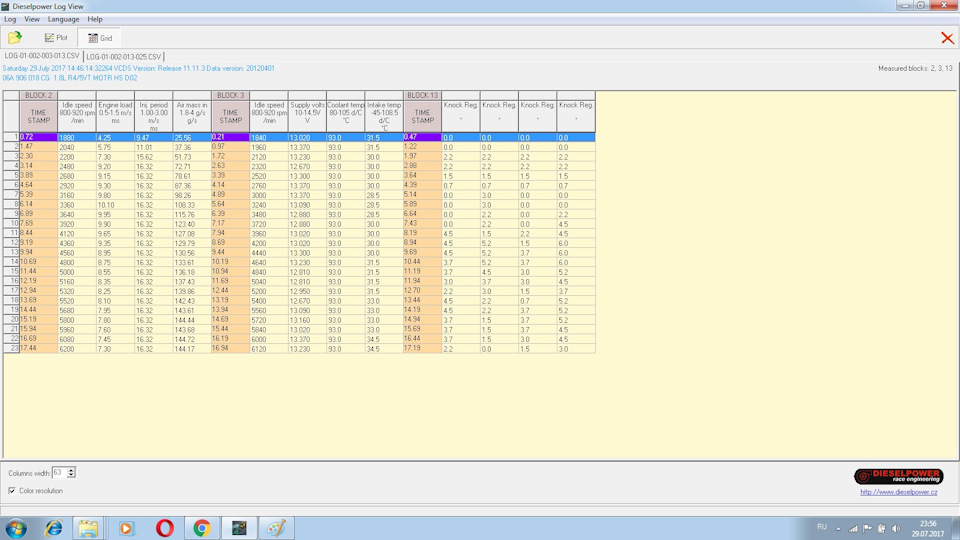
Task: Click the Dieselpower race engineering logo
Action: click(x=898, y=476)
